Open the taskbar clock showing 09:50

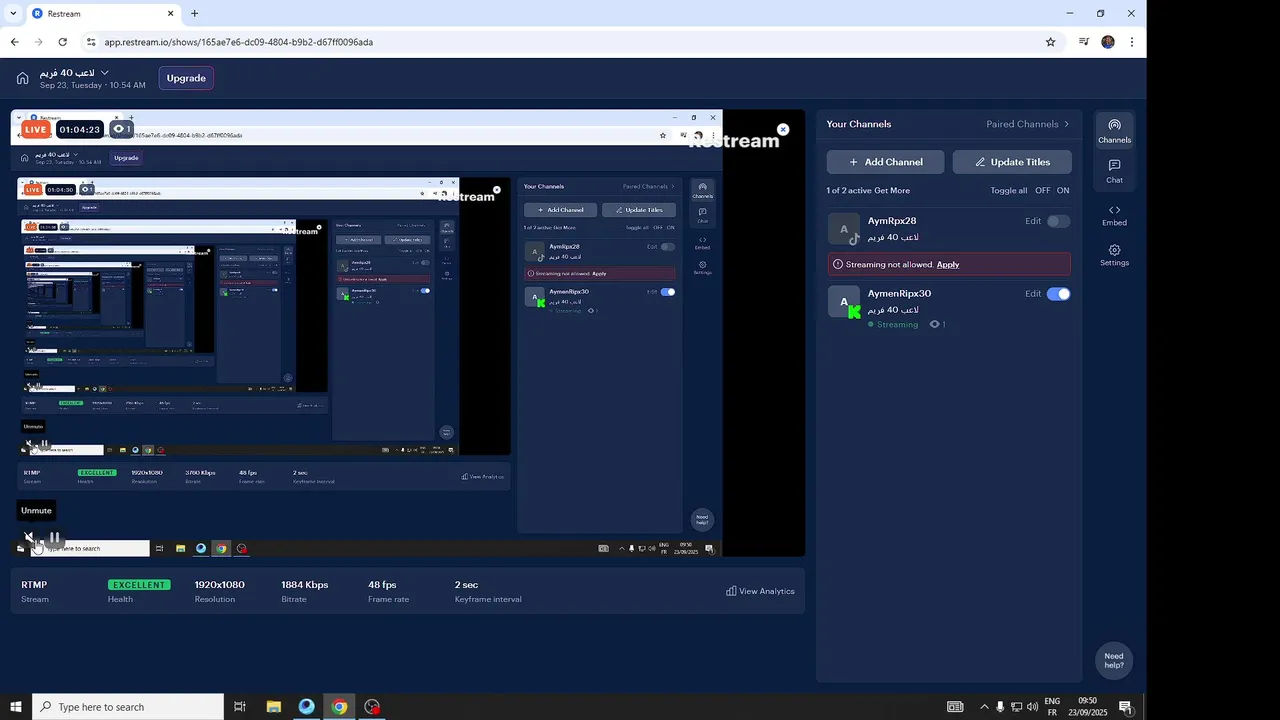(1087, 707)
